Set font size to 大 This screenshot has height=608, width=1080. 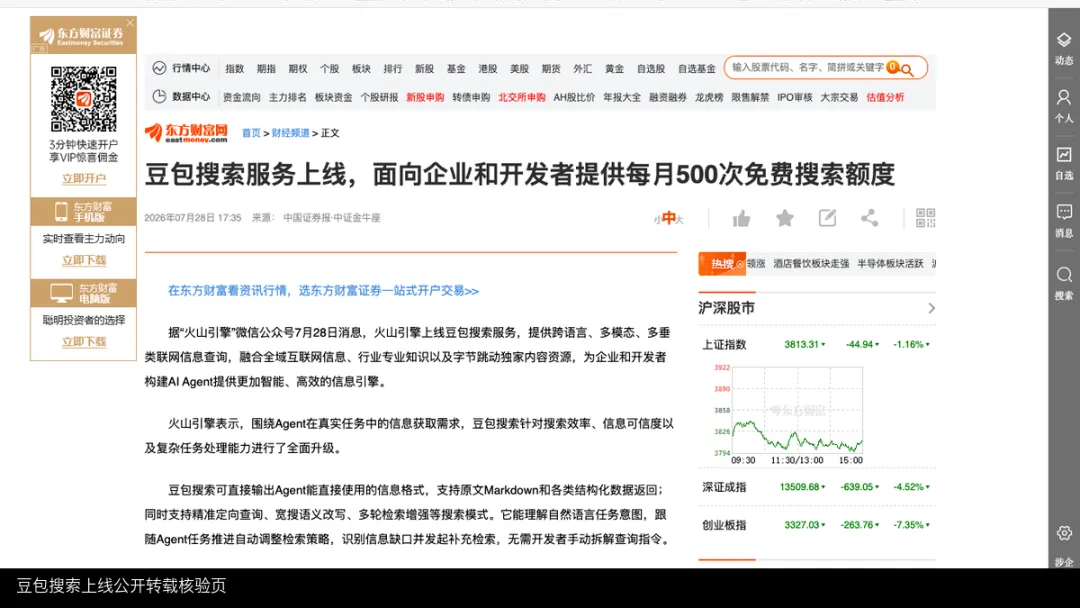tap(679, 220)
